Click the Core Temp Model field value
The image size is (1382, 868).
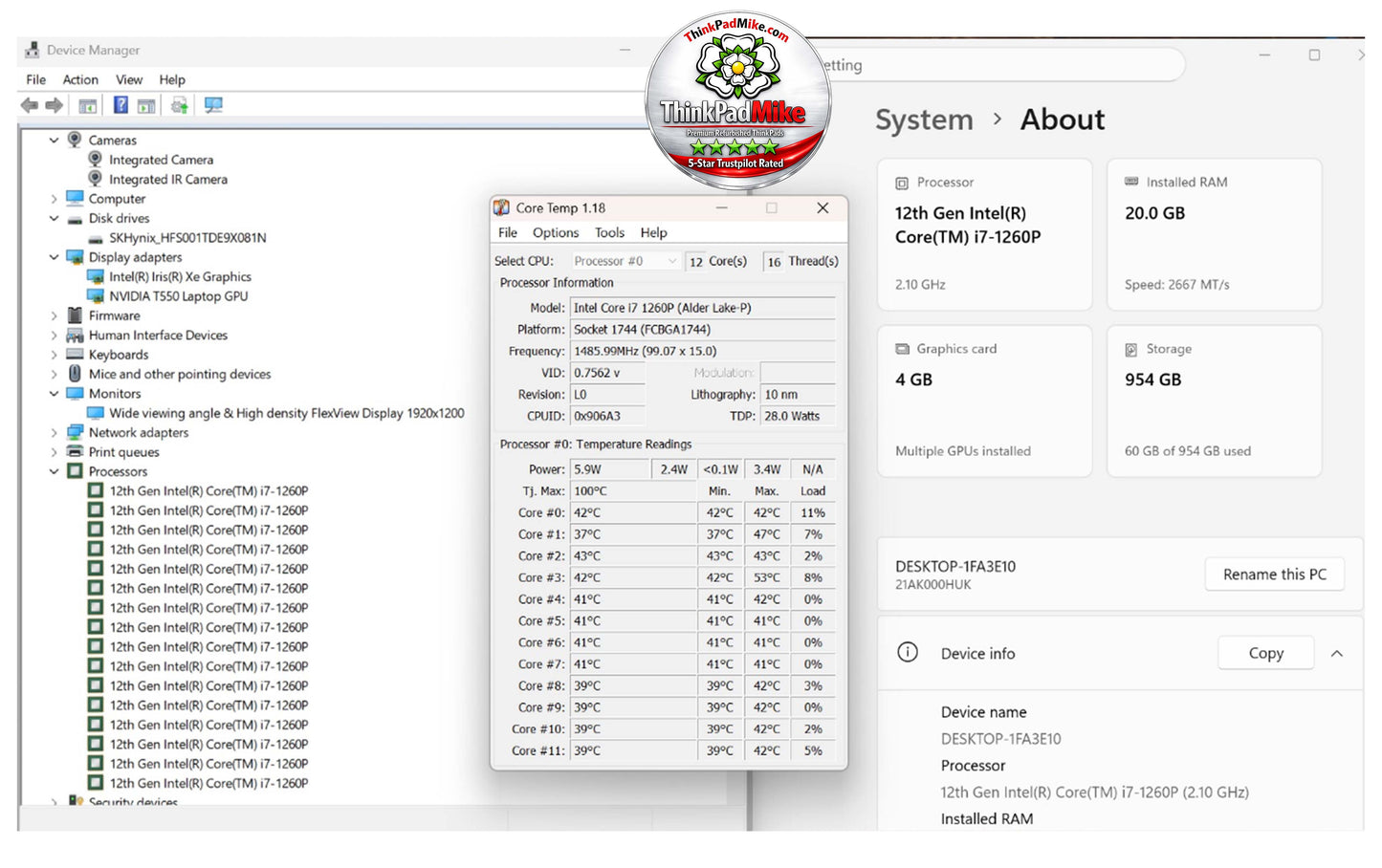pyautogui.click(x=703, y=308)
